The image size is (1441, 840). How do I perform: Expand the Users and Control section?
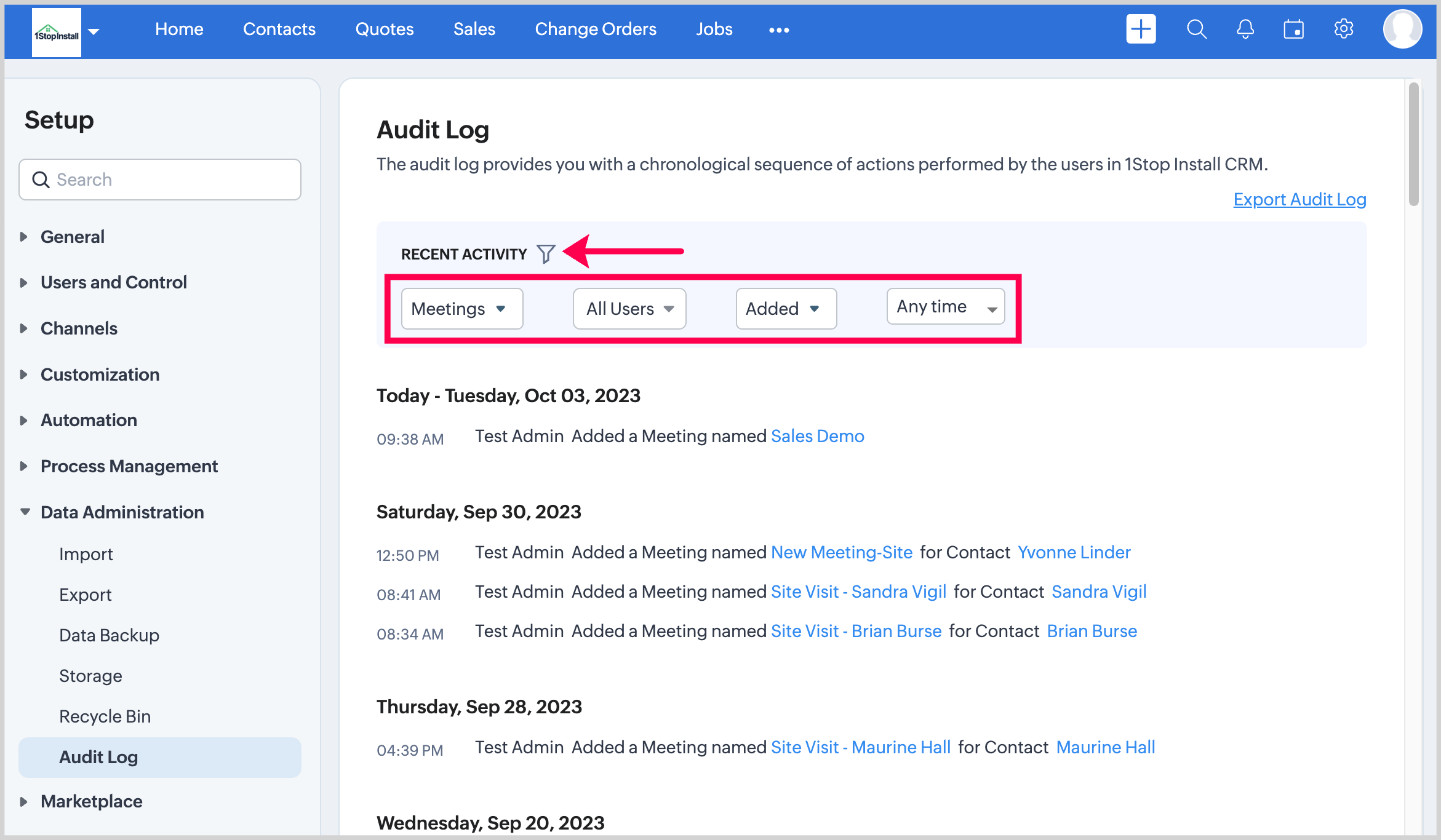113,282
